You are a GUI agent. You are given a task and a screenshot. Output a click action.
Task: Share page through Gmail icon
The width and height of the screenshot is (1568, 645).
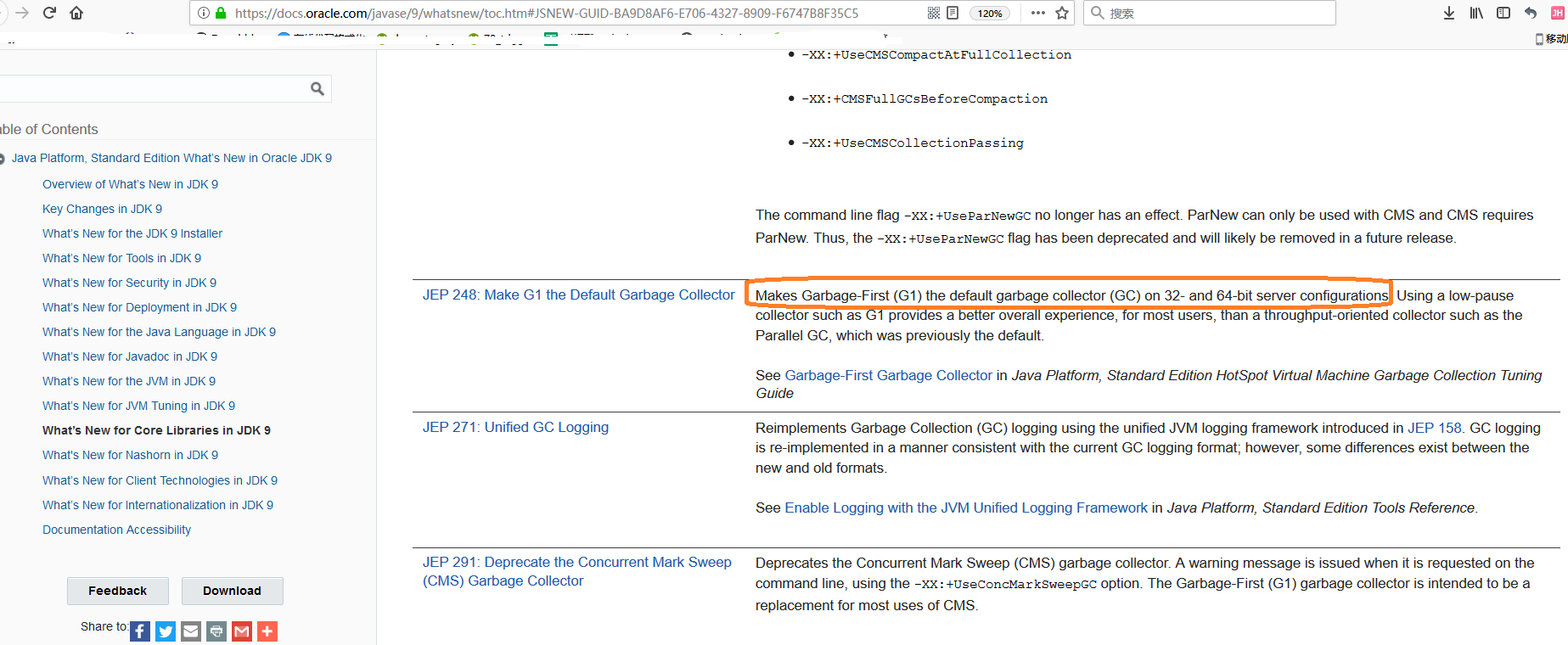(x=242, y=631)
